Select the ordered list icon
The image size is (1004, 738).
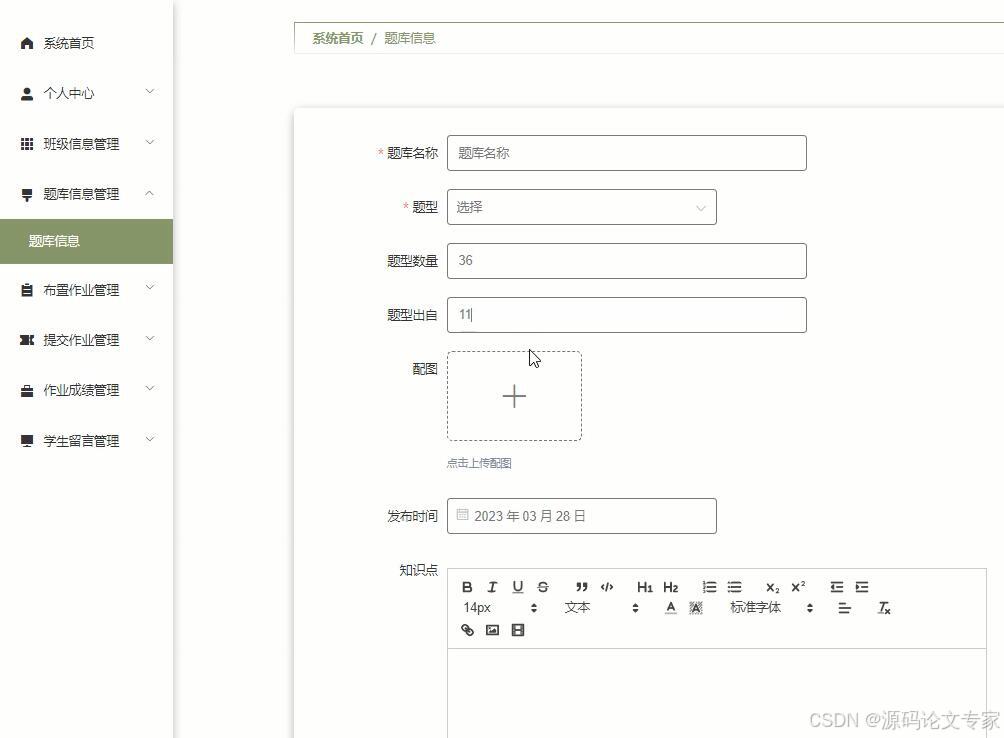[x=709, y=587]
